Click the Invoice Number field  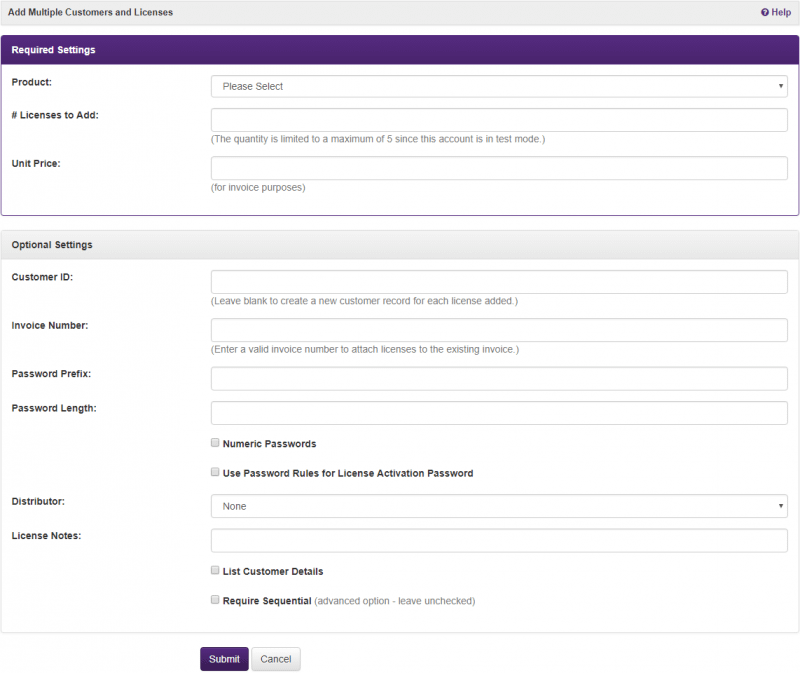coord(498,330)
